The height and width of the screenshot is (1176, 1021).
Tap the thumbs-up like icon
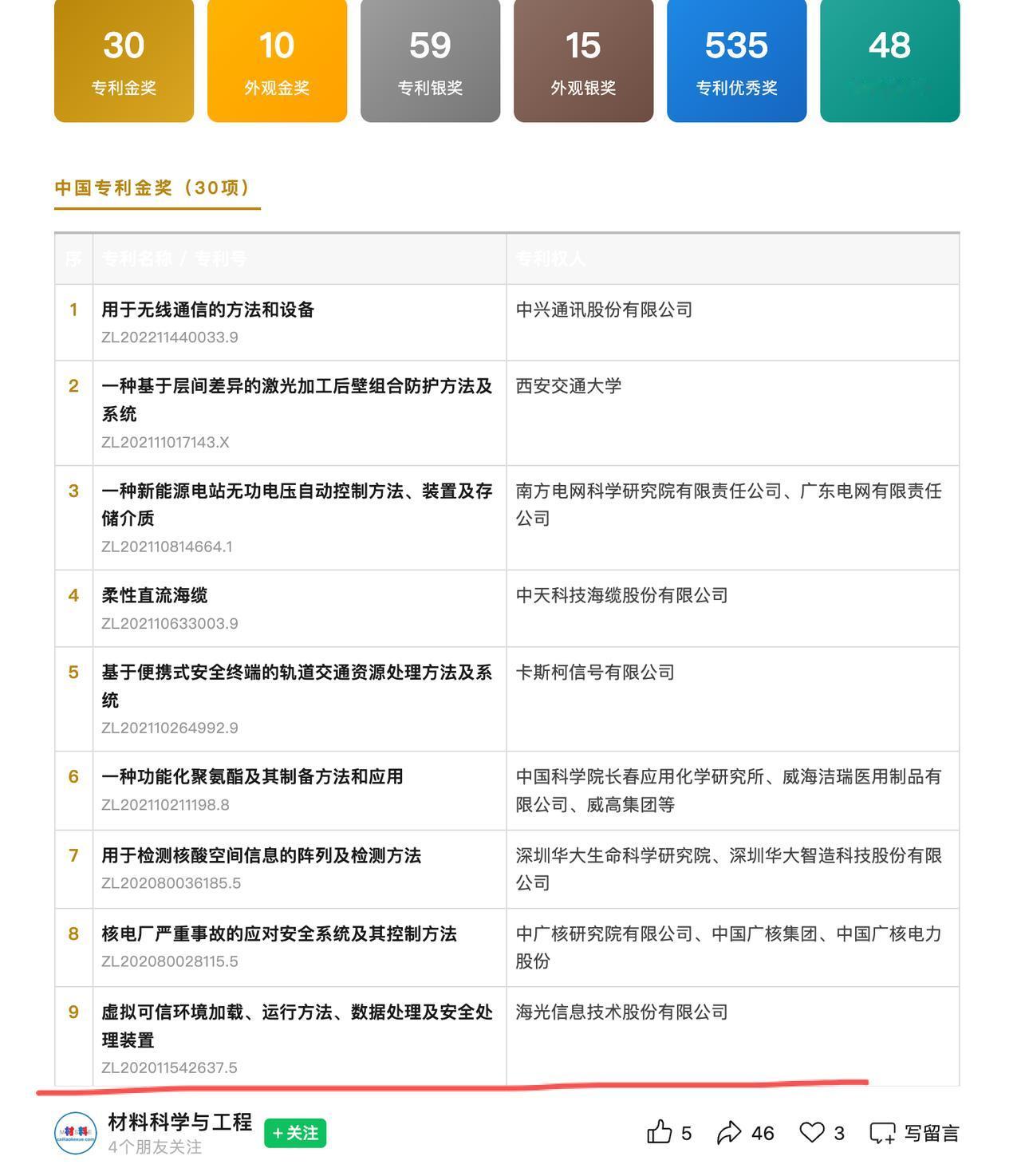[659, 1131]
